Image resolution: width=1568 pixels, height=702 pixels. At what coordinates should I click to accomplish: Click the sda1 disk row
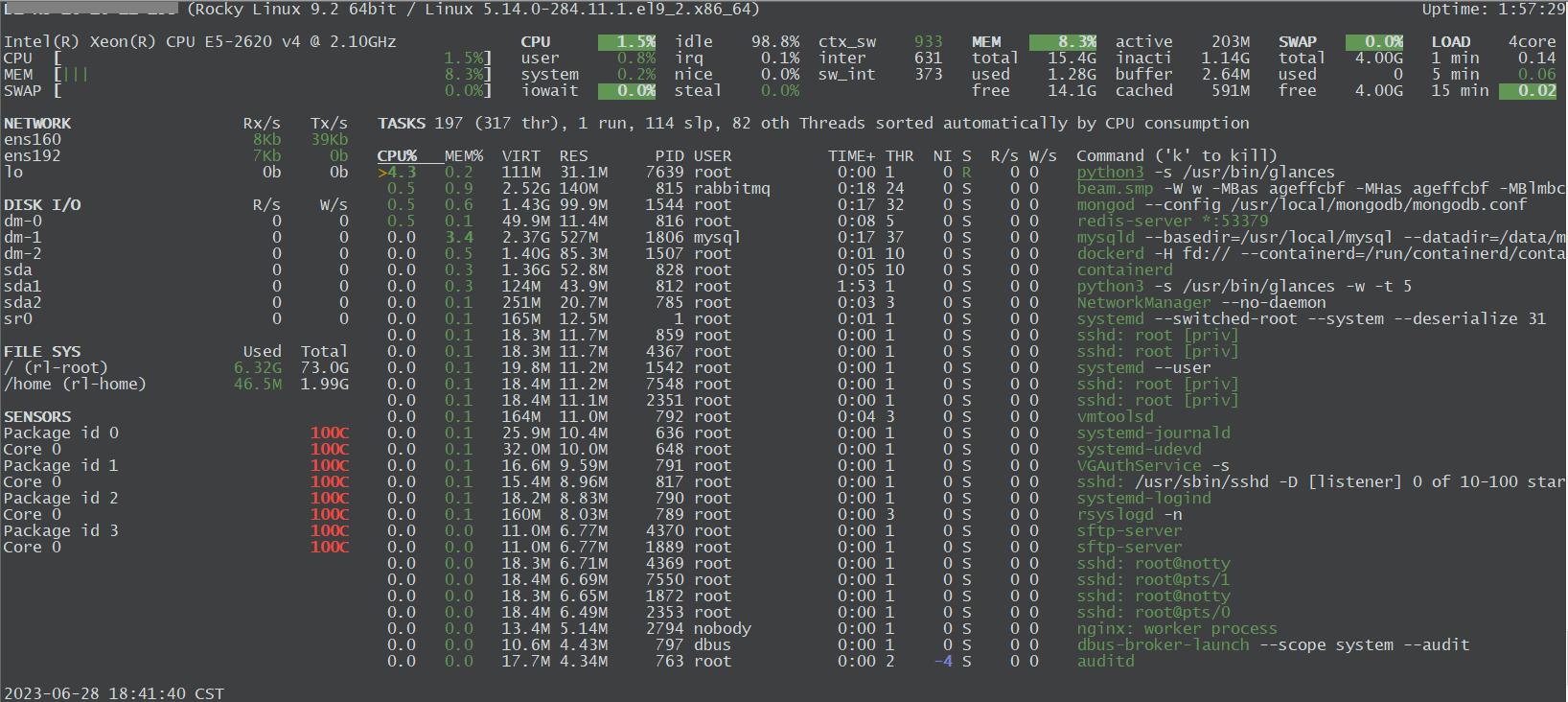click(176, 286)
